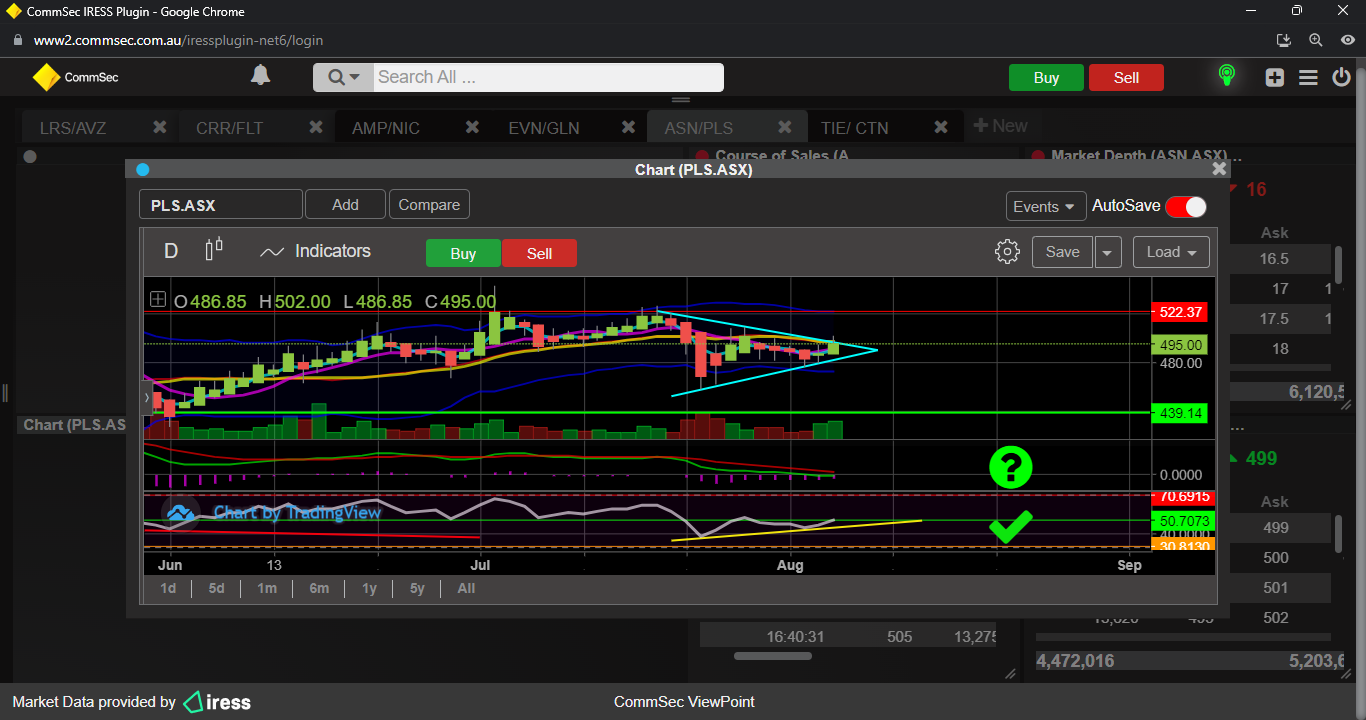This screenshot has height=720, width=1366.
Task: Close the LRS/AVZ tab
Action: [x=159, y=127]
